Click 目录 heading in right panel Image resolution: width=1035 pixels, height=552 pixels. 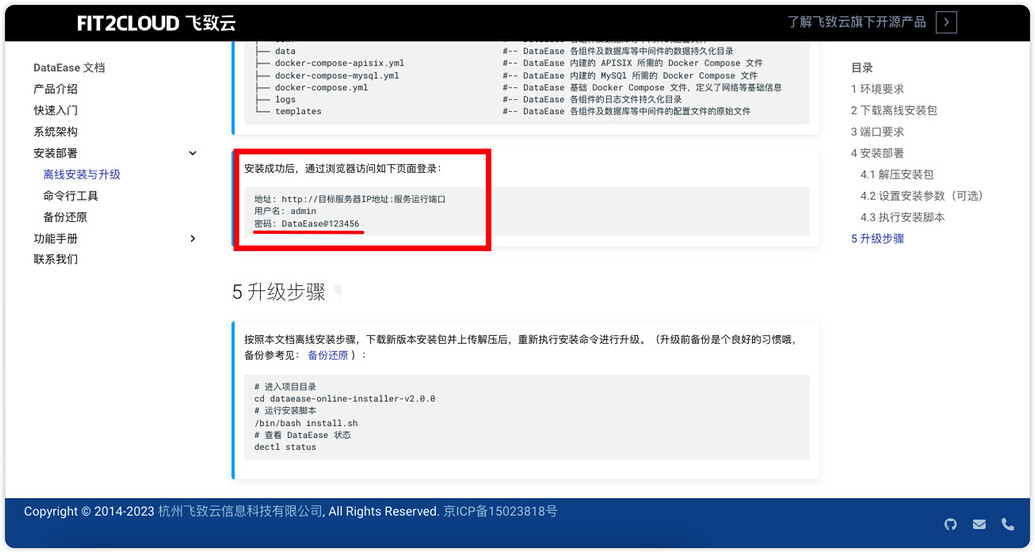(862, 67)
